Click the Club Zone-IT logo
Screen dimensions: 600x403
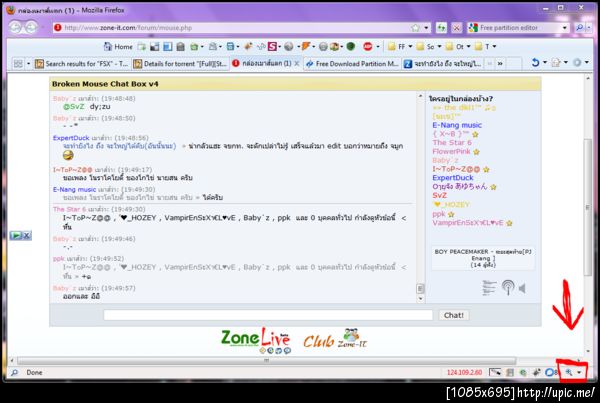[x=335, y=339]
